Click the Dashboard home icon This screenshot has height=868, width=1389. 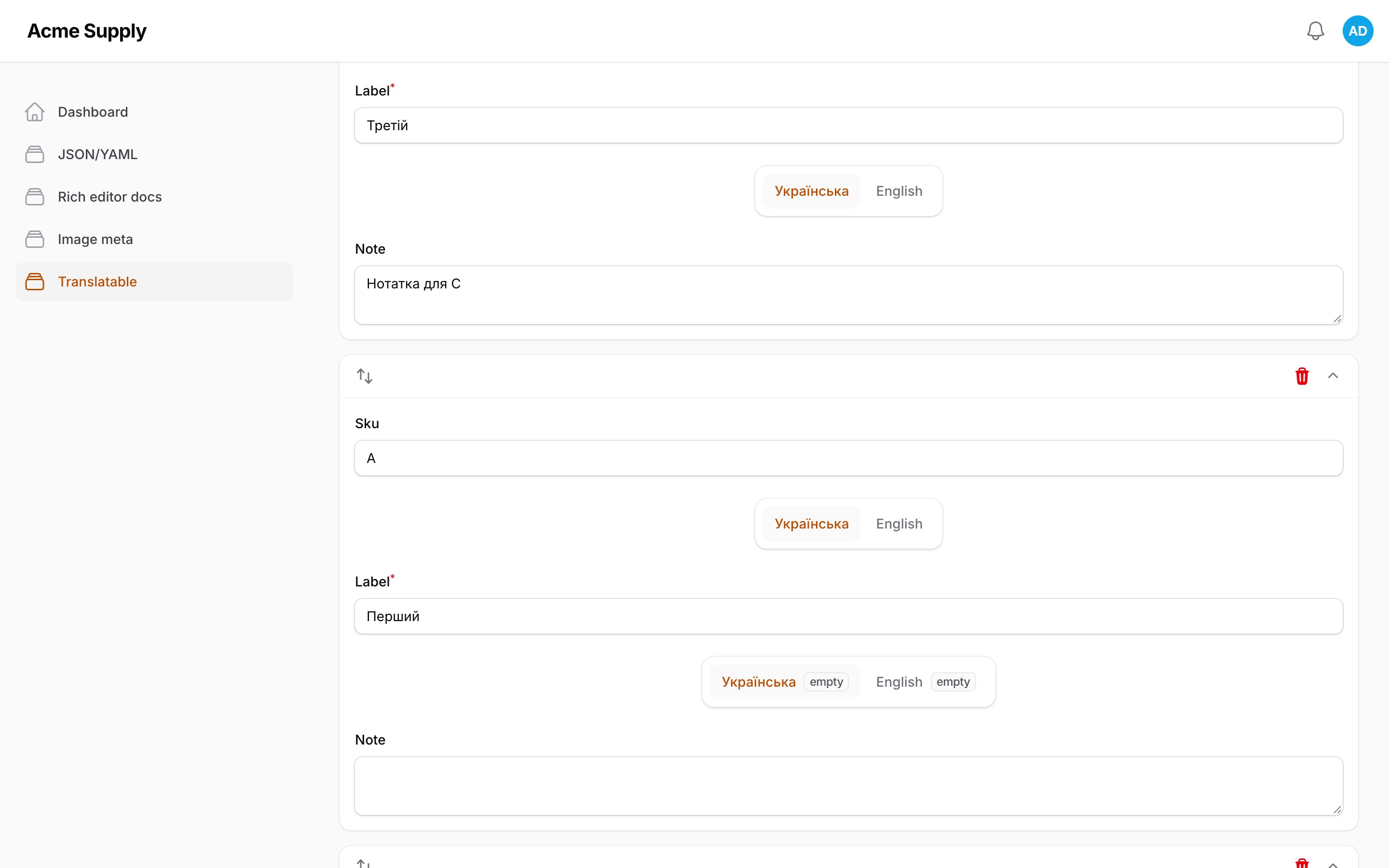(34, 112)
